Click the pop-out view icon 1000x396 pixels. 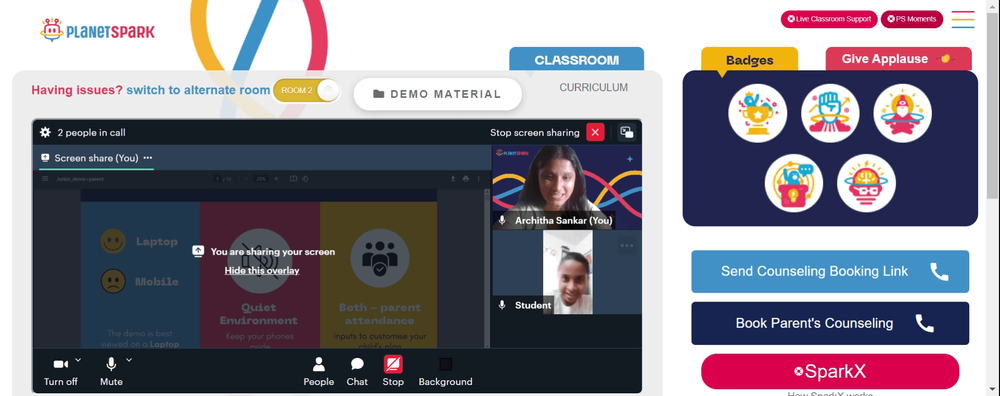click(627, 132)
